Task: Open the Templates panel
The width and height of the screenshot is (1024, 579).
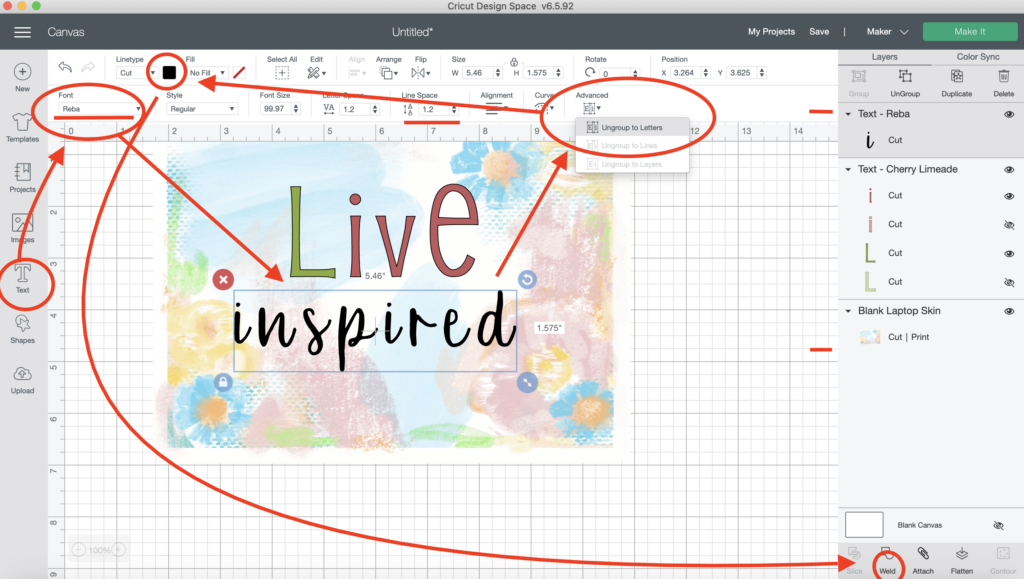Action: tap(22, 127)
